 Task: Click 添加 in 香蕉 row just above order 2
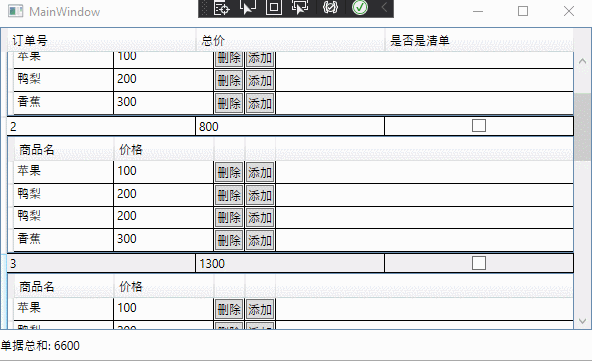pyautogui.click(x=260, y=103)
